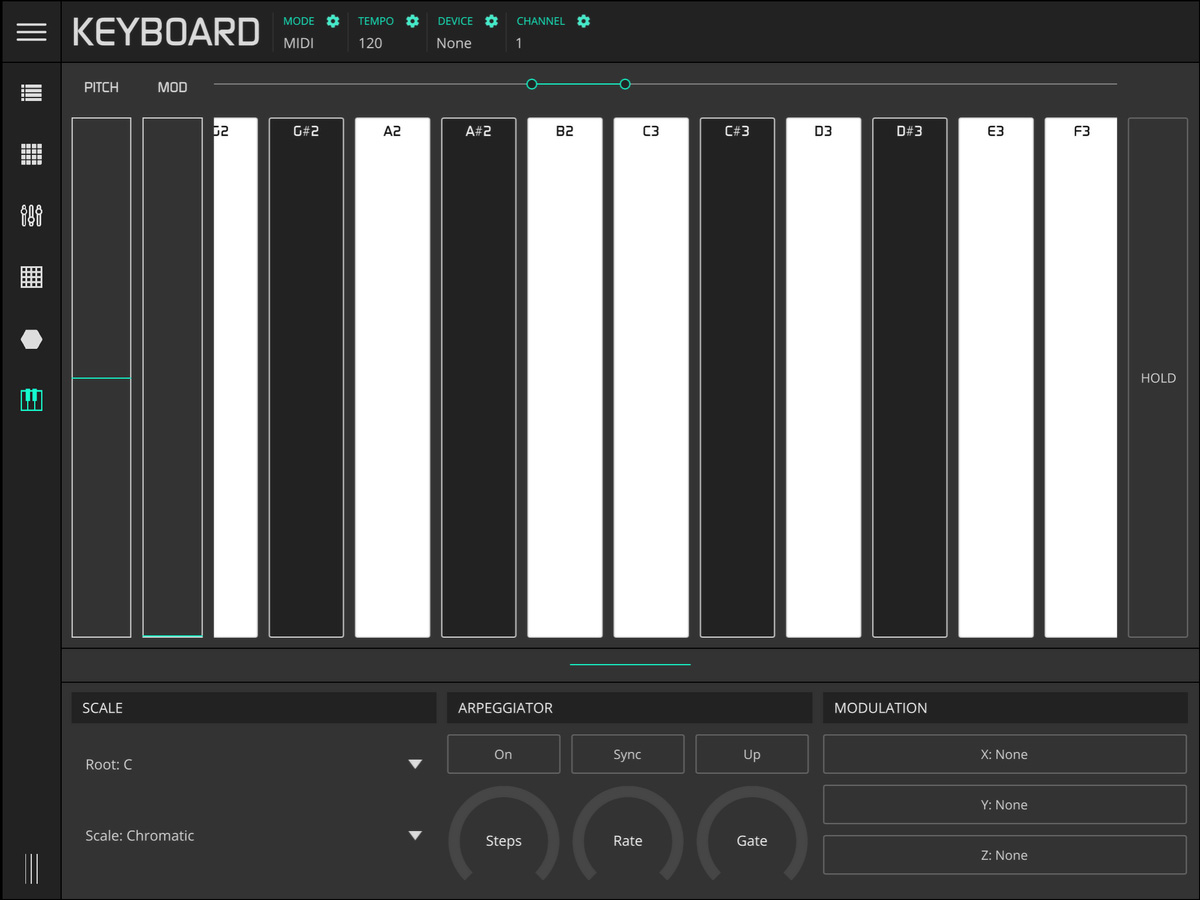
Task: Enable the arpeggiator On toggle
Action: pos(503,754)
